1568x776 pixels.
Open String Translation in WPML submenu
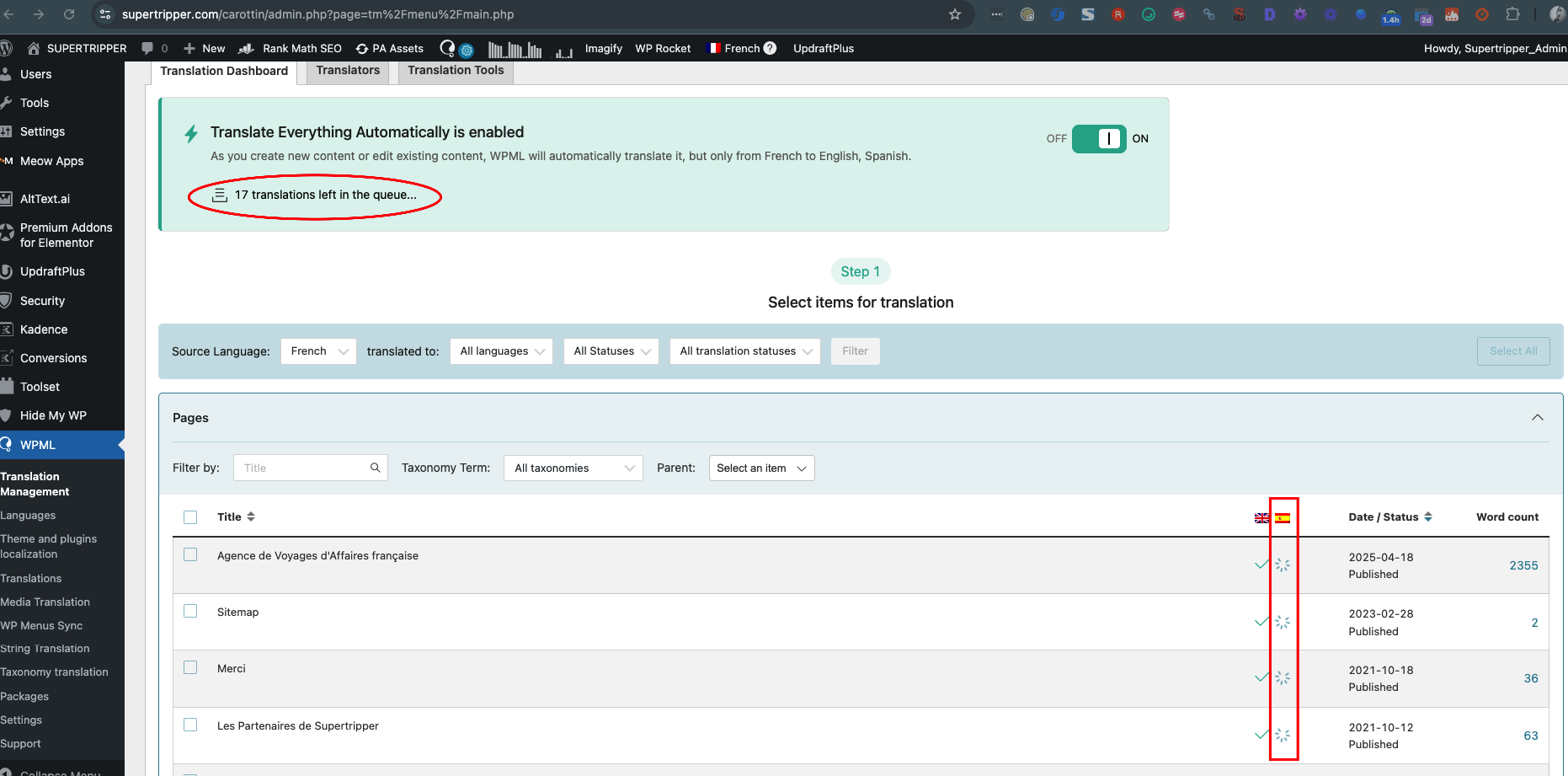pos(45,649)
